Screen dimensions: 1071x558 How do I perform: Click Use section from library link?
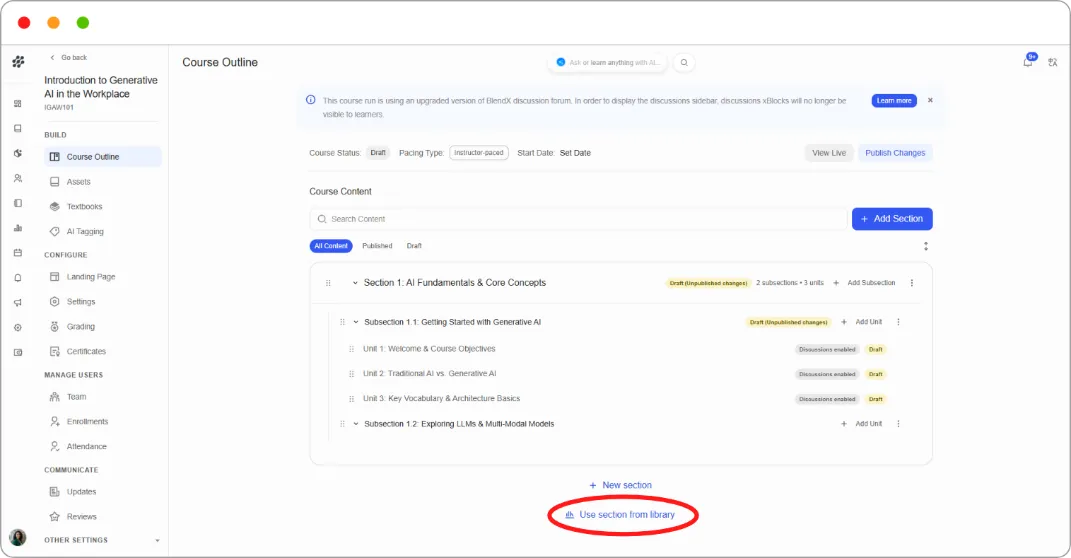(620, 514)
